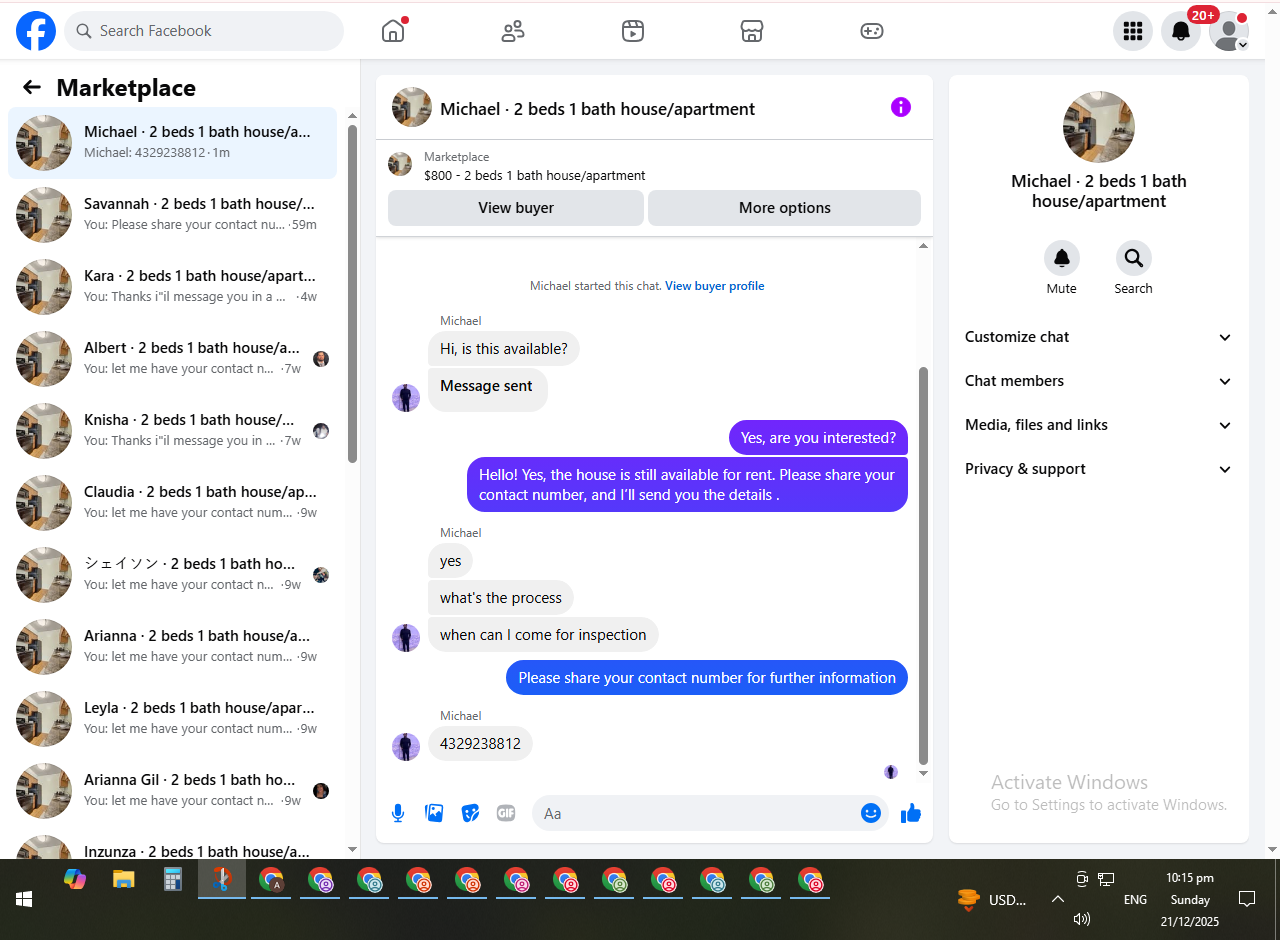
Task: Click the Search Facebook field
Action: pyautogui.click(x=204, y=31)
